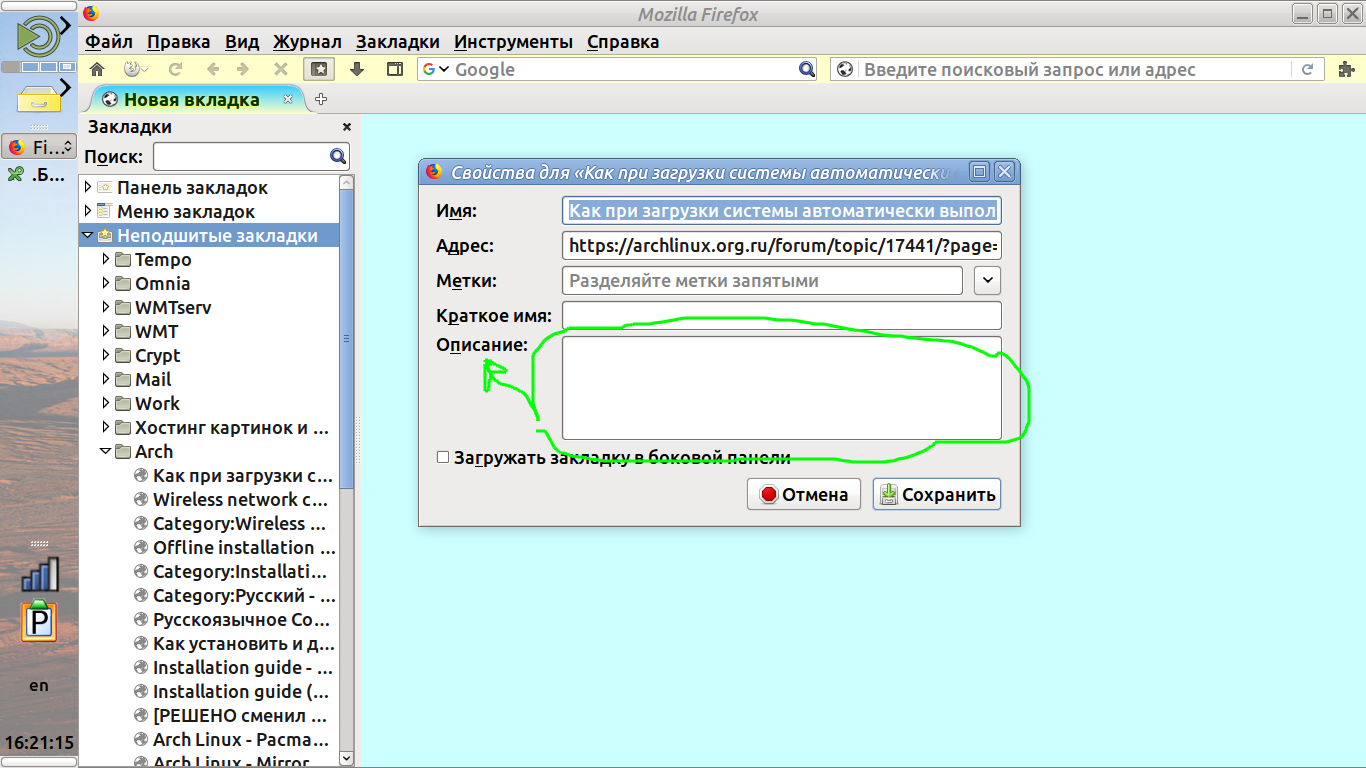Click the Описание text area
Viewport: 1366px width, 768px height.
(x=782, y=388)
